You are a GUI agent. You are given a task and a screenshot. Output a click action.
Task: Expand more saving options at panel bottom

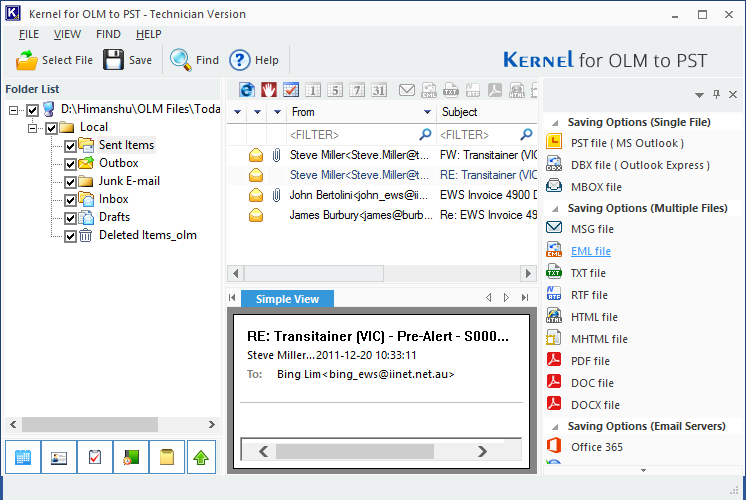click(x=643, y=470)
